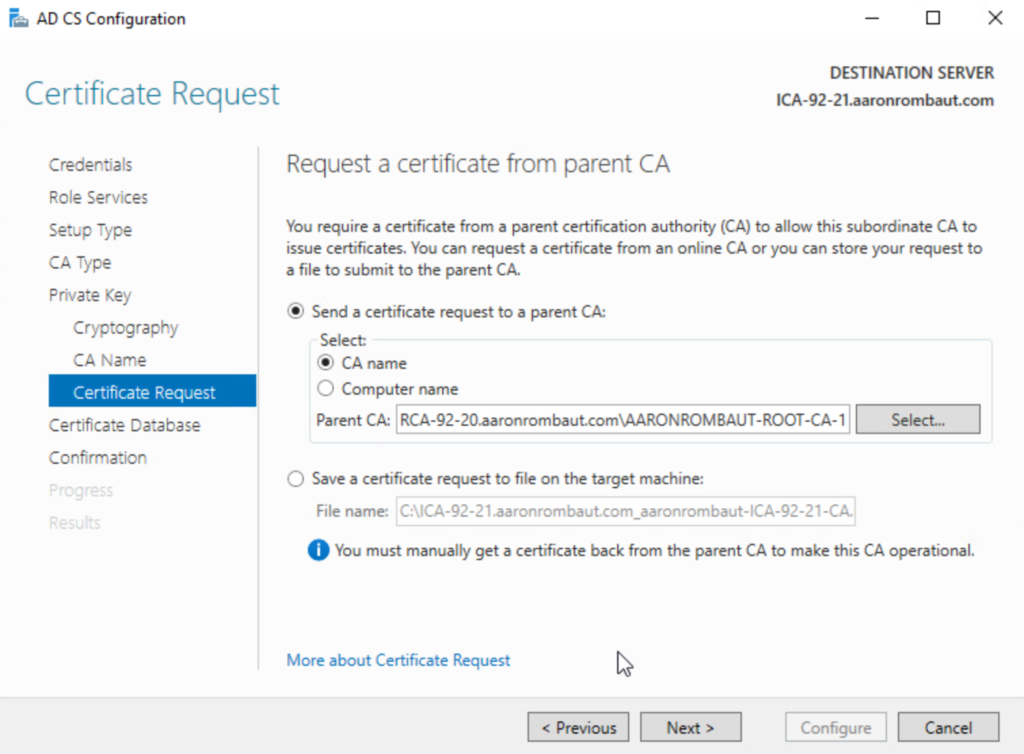Go to Role Services step
This screenshot has width=1024, height=754.
pyautogui.click(x=98, y=198)
